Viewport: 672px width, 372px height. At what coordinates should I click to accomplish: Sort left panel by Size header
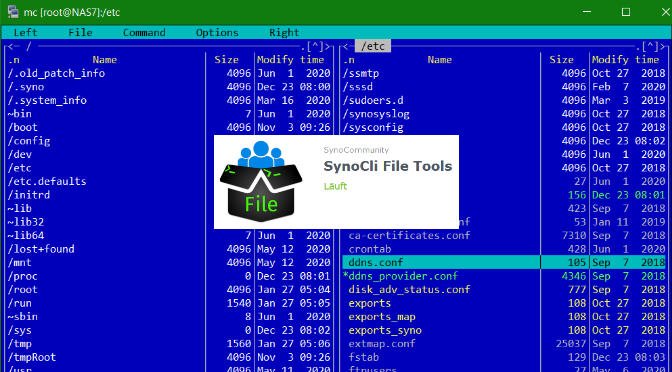226,60
